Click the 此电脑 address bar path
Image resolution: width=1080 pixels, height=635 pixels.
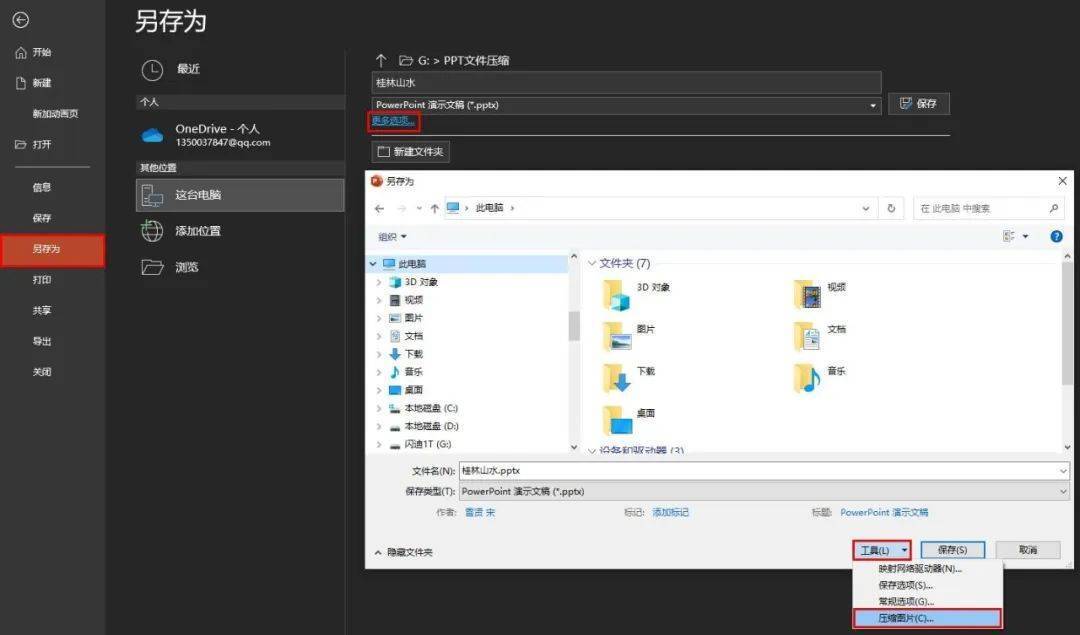[x=490, y=208]
